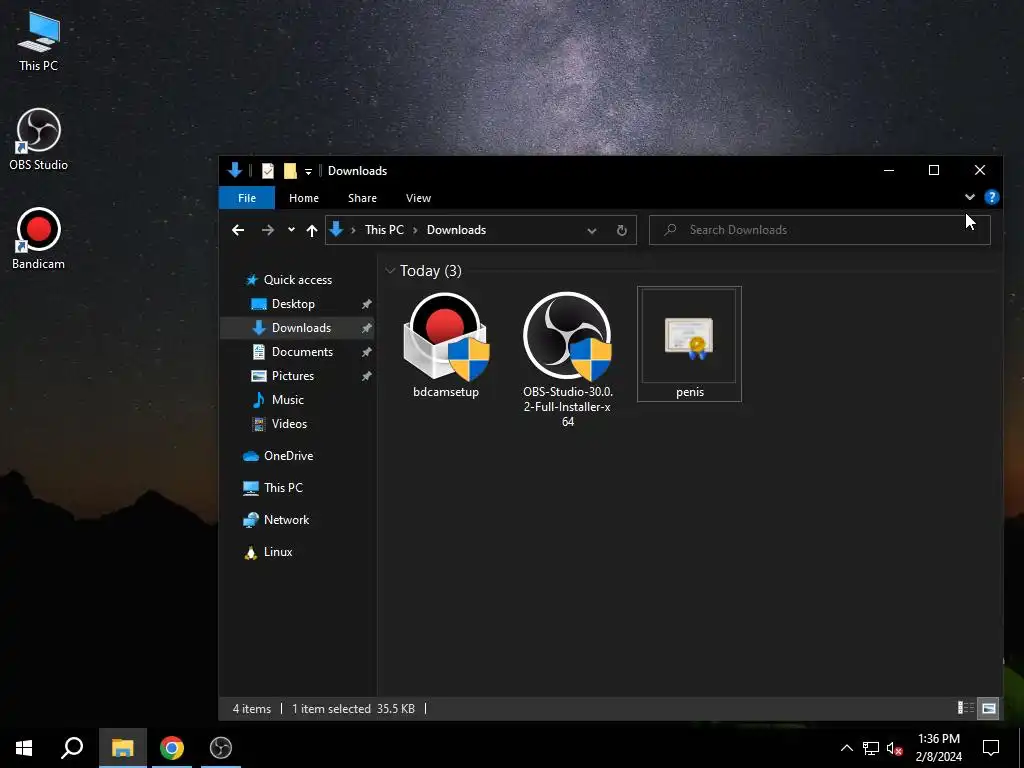
Task: Click pin icon next to Documents
Action: tap(366, 353)
